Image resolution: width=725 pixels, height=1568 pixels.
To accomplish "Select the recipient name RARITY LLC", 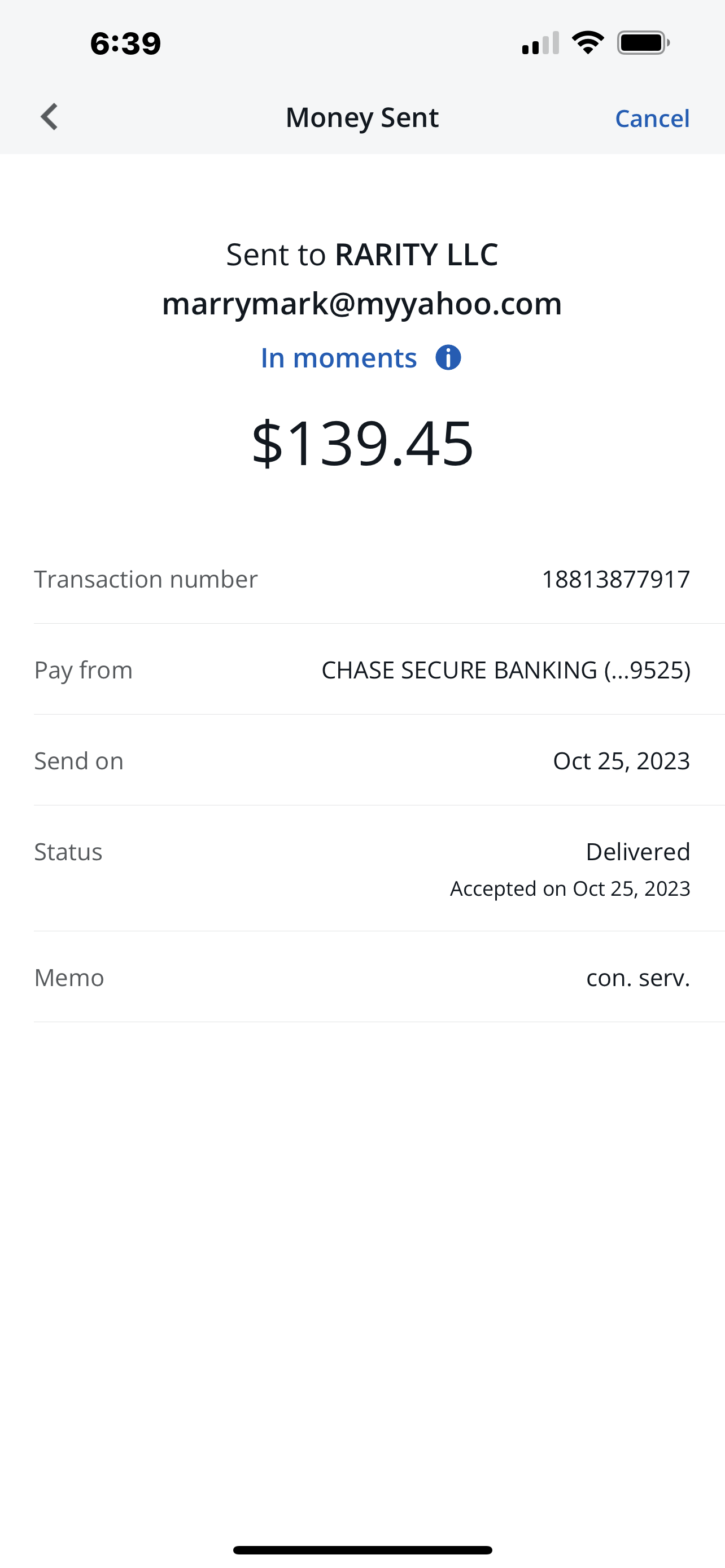I will pyautogui.click(x=416, y=255).
